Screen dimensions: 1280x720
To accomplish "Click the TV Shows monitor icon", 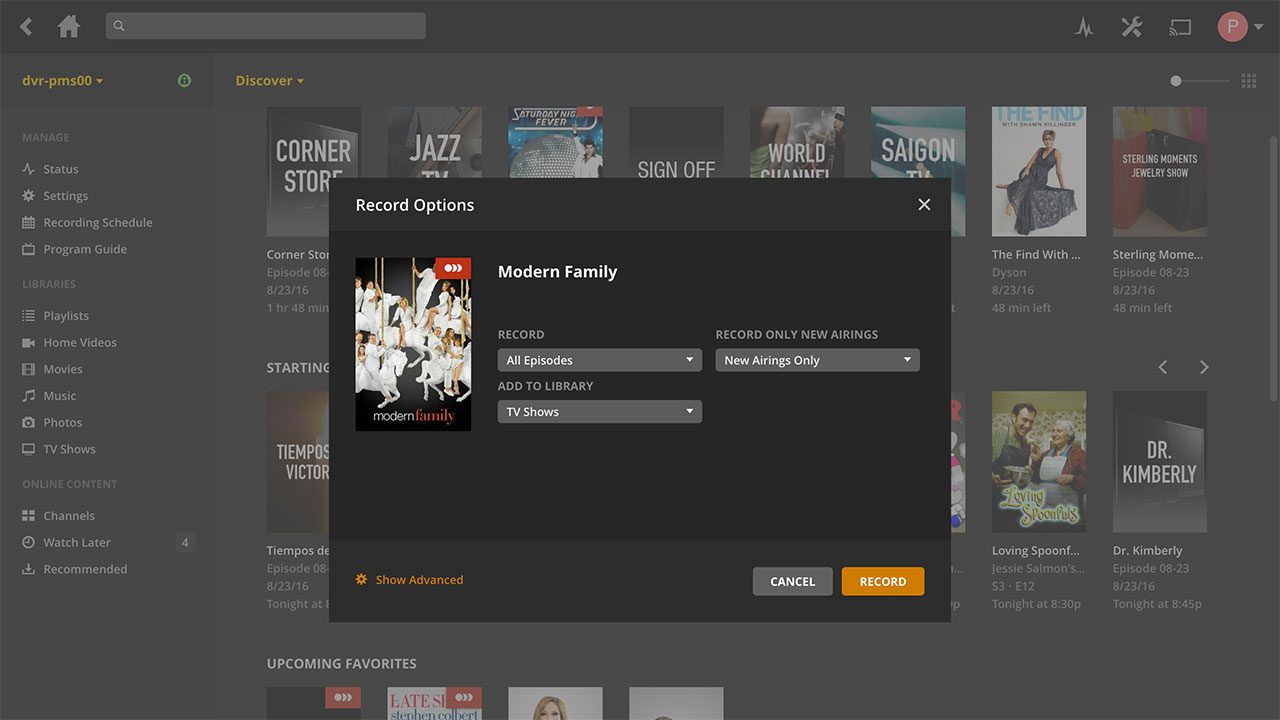I will tap(28, 449).
